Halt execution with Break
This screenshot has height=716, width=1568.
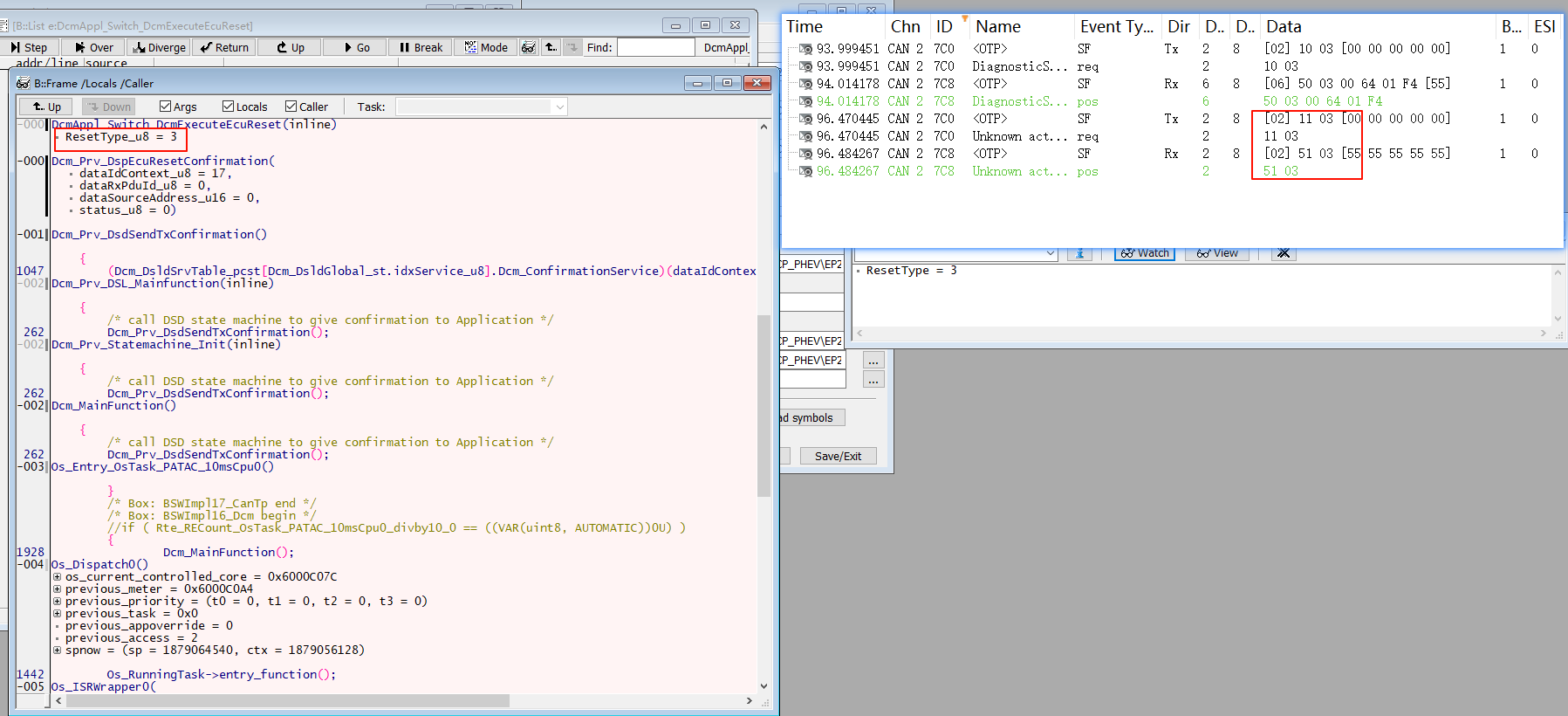(421, 47)
